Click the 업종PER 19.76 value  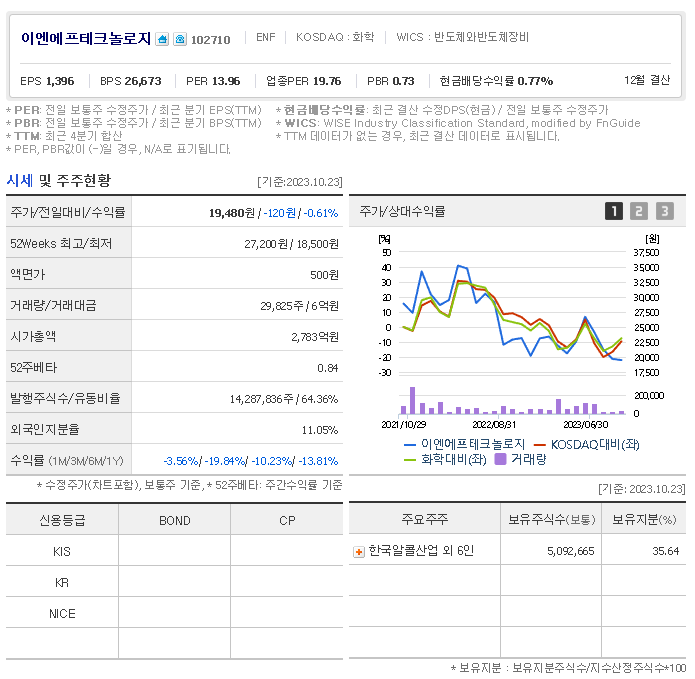[304, 81]
